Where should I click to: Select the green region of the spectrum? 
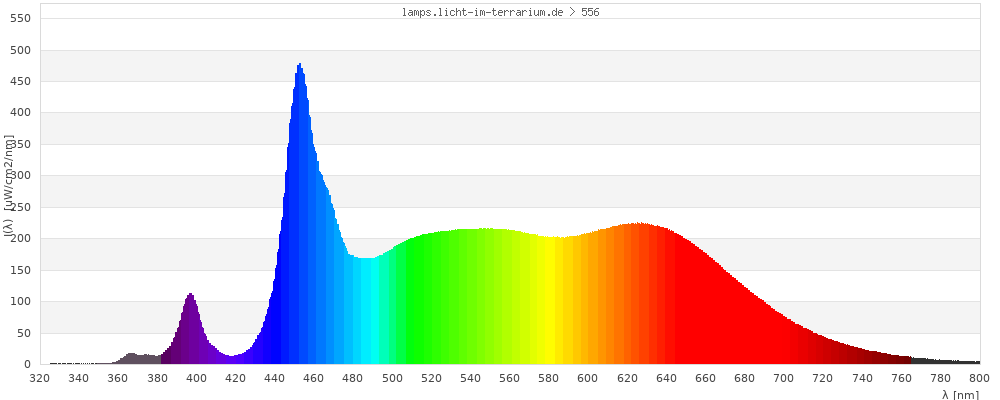[x=450, y=300]
